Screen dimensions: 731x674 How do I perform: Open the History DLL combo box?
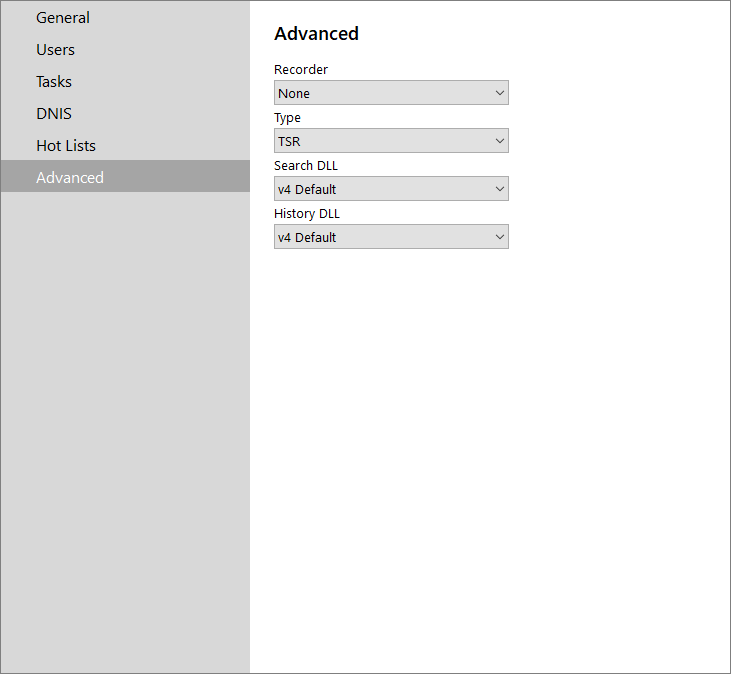click(x=391, y=237)
